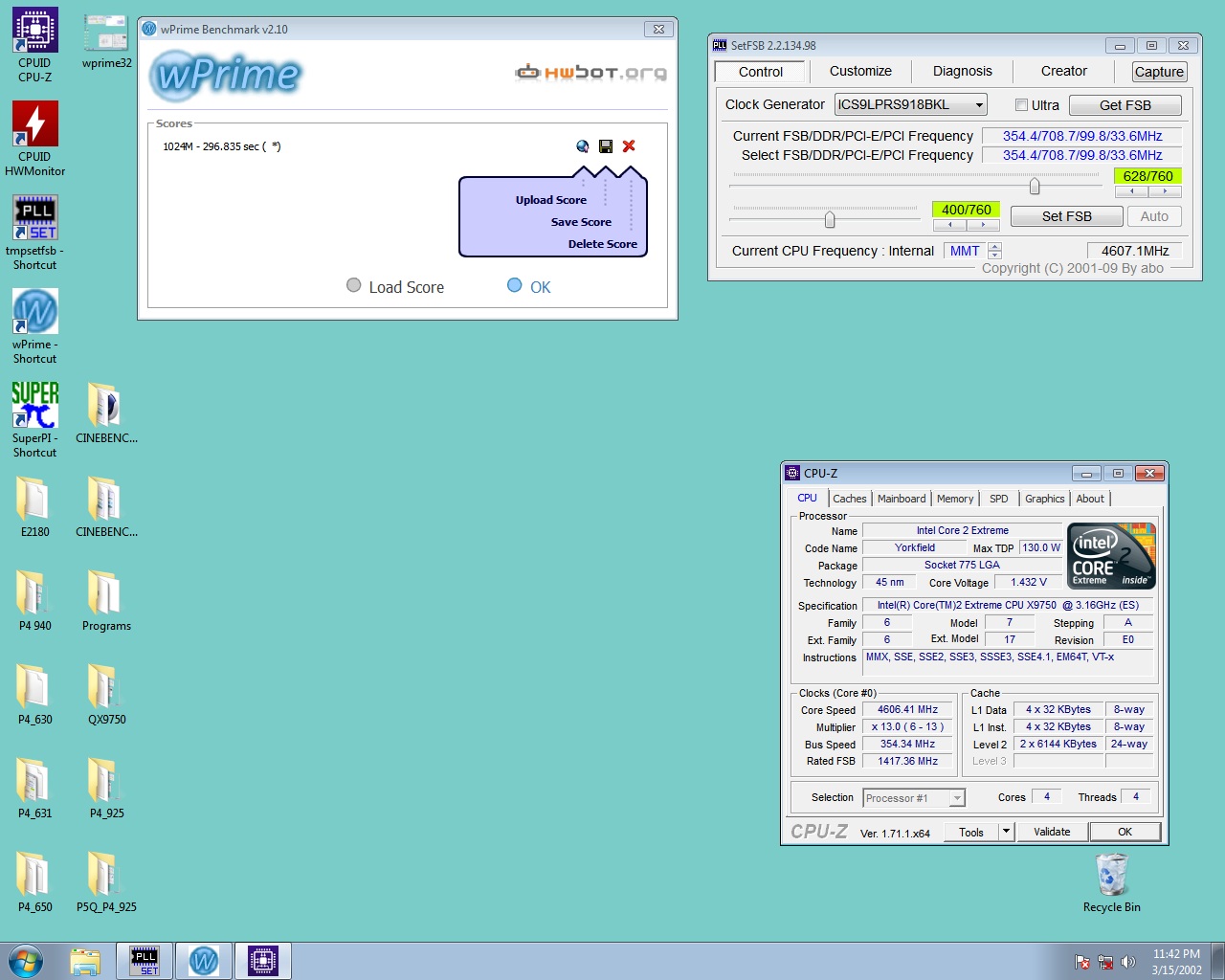Select the Programs folder
Viewport: 1225px width, 980px height.
[x=106, y=601]
